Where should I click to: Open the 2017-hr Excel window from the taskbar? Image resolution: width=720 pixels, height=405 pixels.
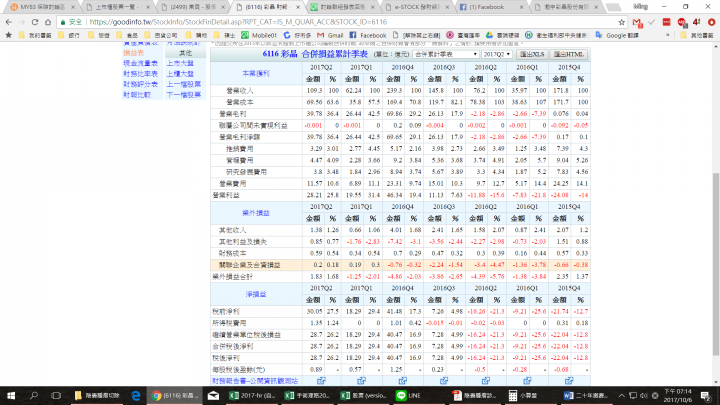[252, 395]
